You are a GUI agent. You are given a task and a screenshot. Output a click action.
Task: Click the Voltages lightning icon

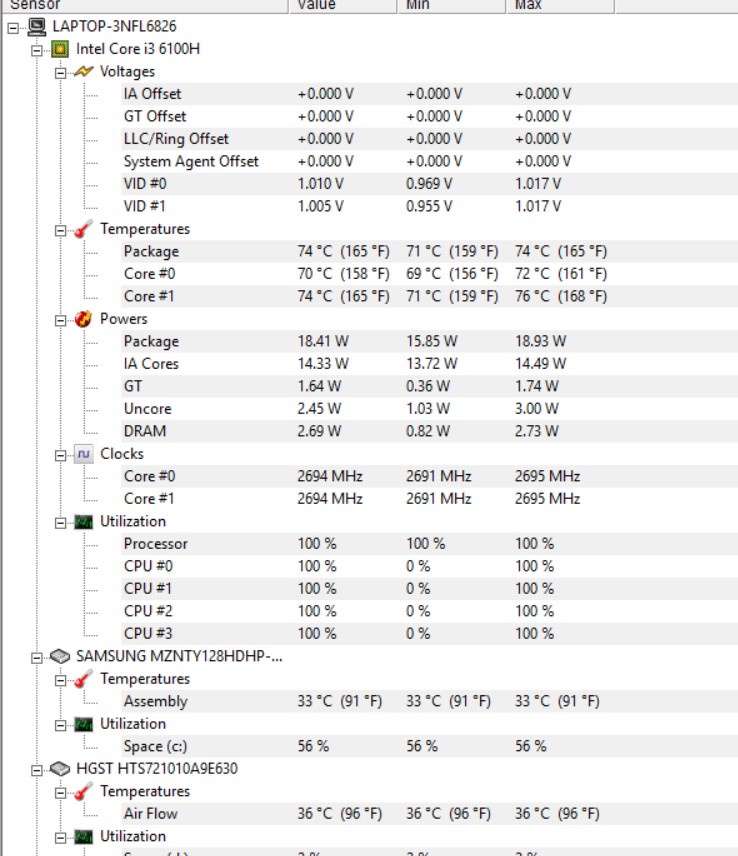pyautogui.click(x=84, y=71)
